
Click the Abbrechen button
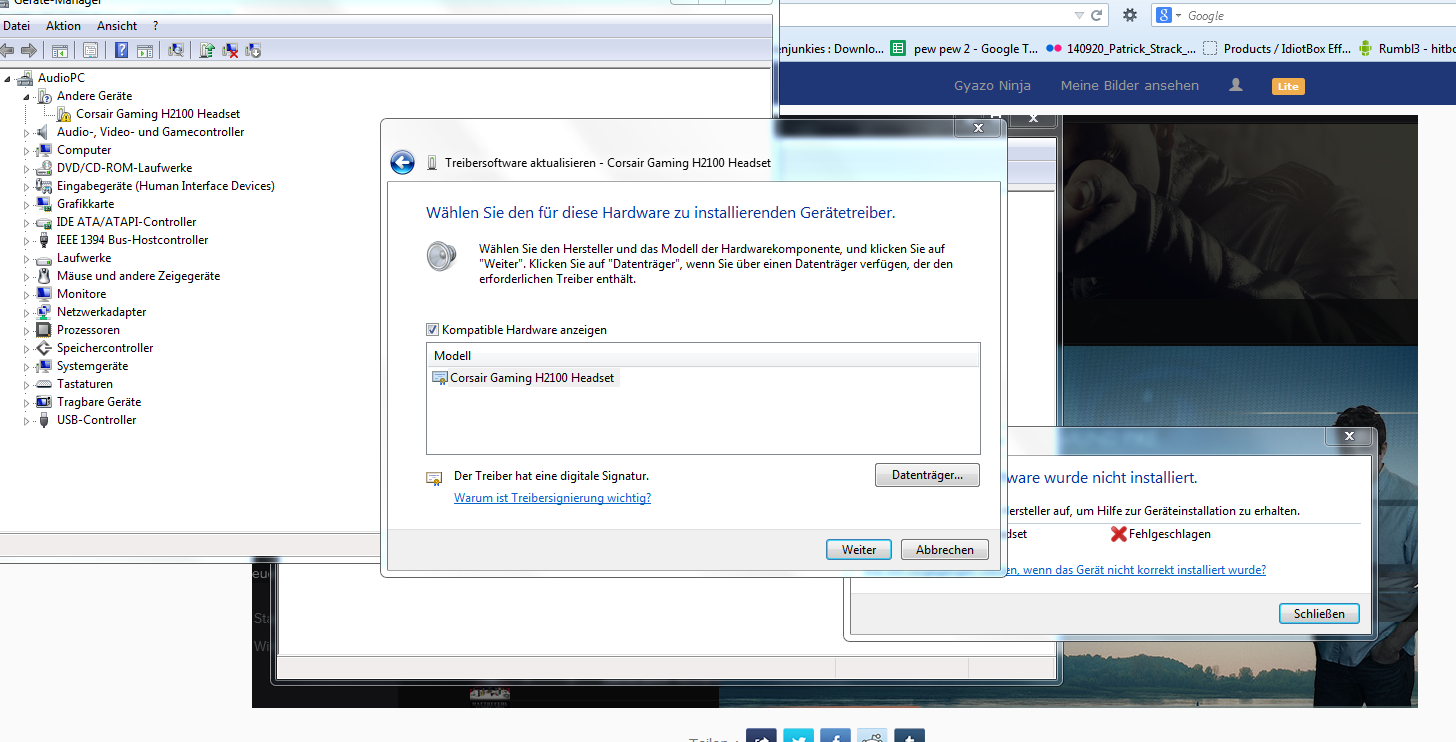coord(945,550)
